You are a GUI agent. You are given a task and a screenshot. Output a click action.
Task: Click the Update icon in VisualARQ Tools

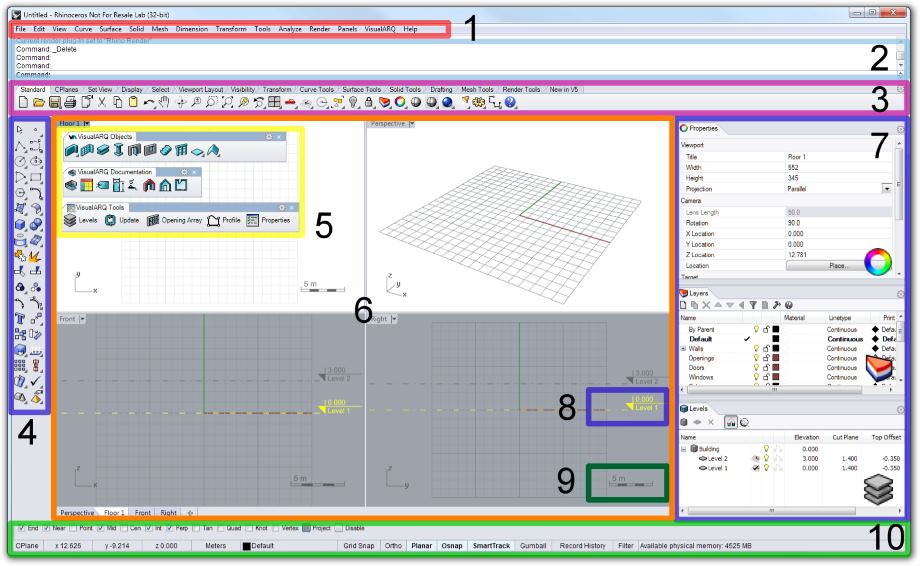point(120,219)
